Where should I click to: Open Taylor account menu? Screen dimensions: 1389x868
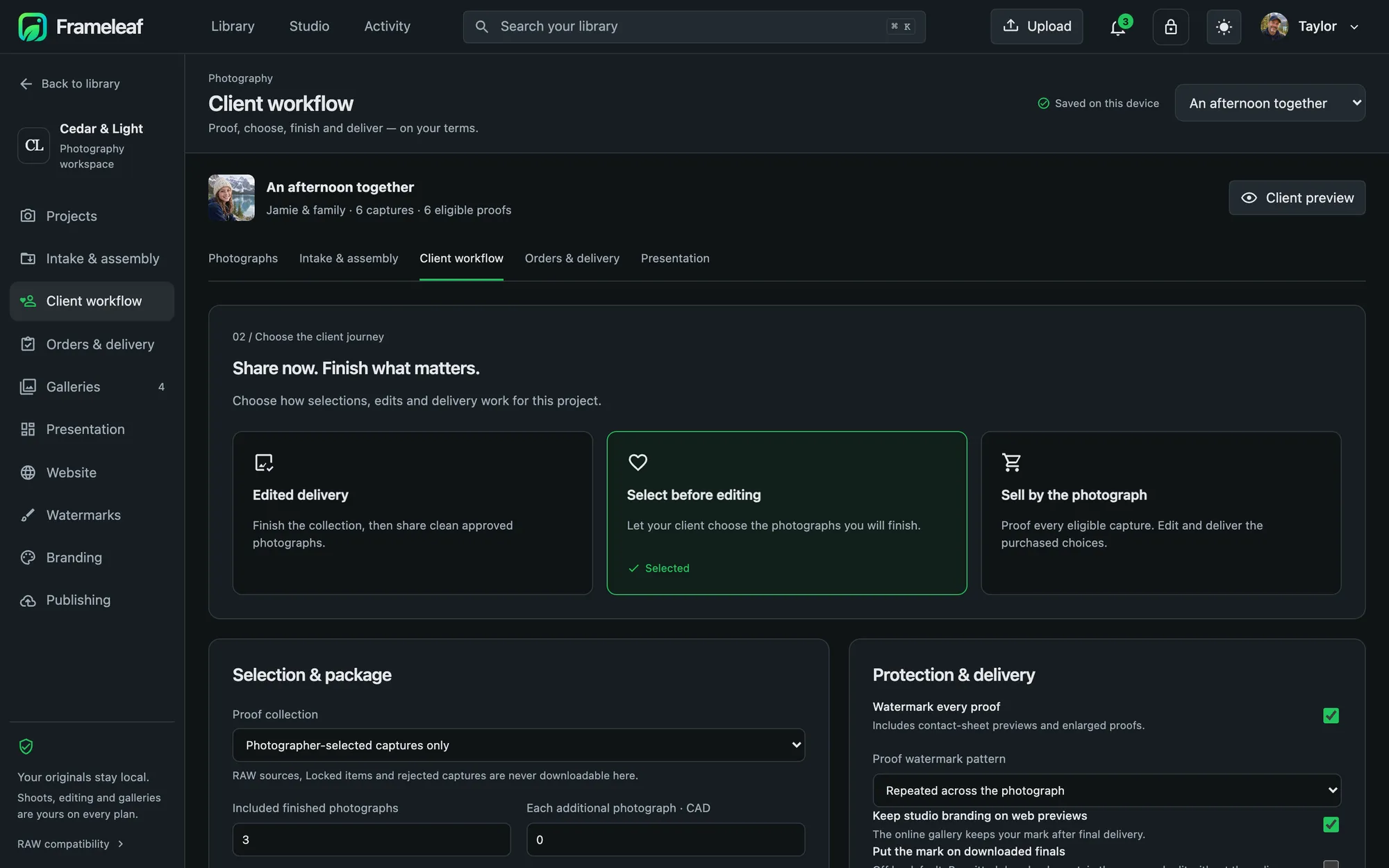(1310, 26)
